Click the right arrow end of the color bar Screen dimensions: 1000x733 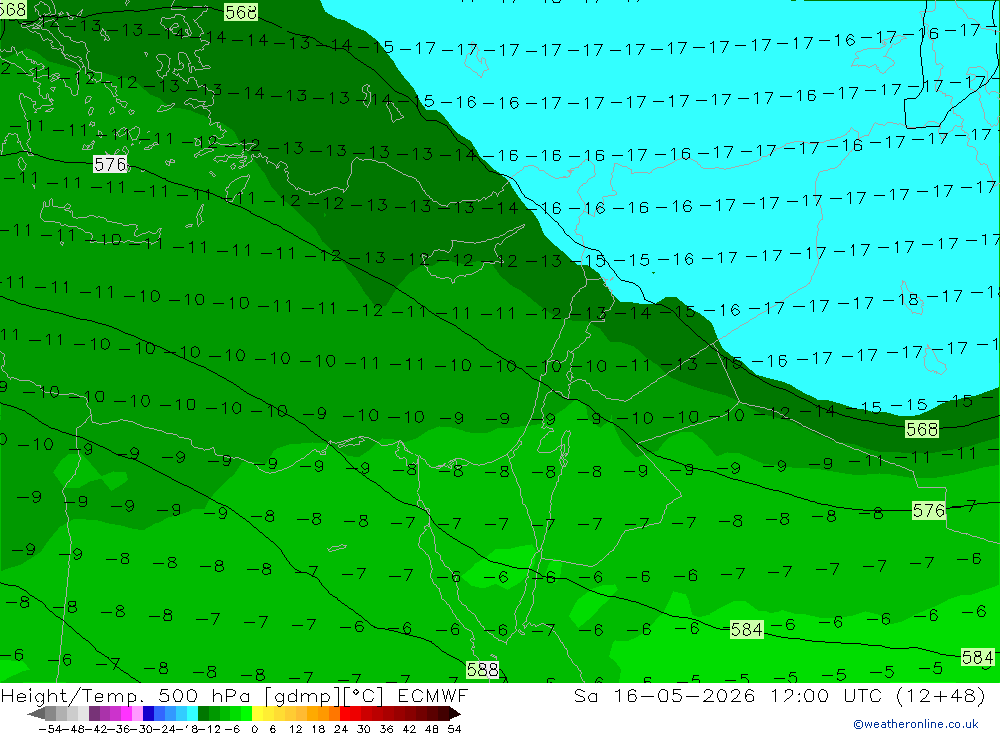[455, 713]
